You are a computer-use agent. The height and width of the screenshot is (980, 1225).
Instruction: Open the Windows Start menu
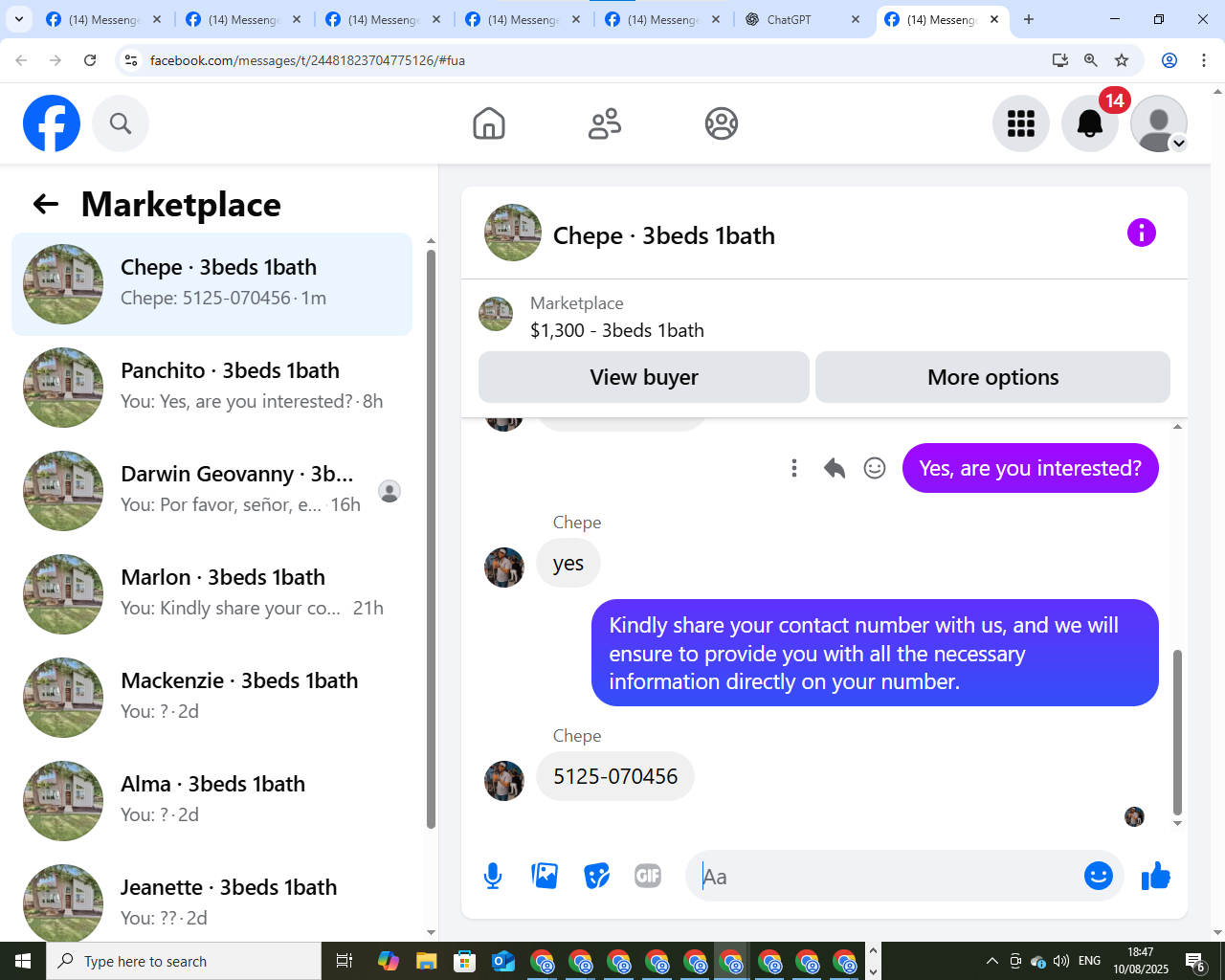[23, 961]
